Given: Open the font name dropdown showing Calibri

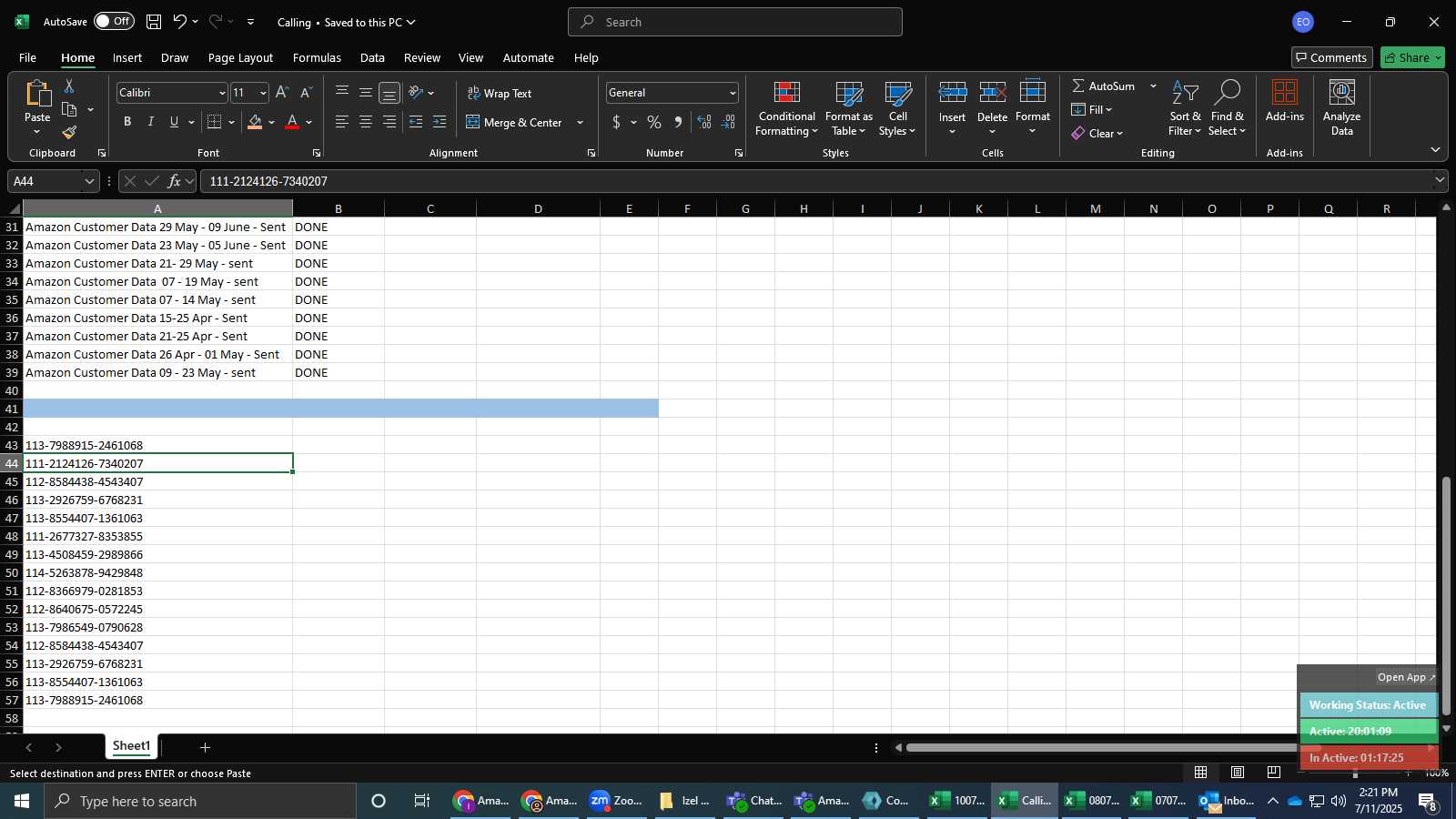Looking at the screenshot, I should point(221,93).
